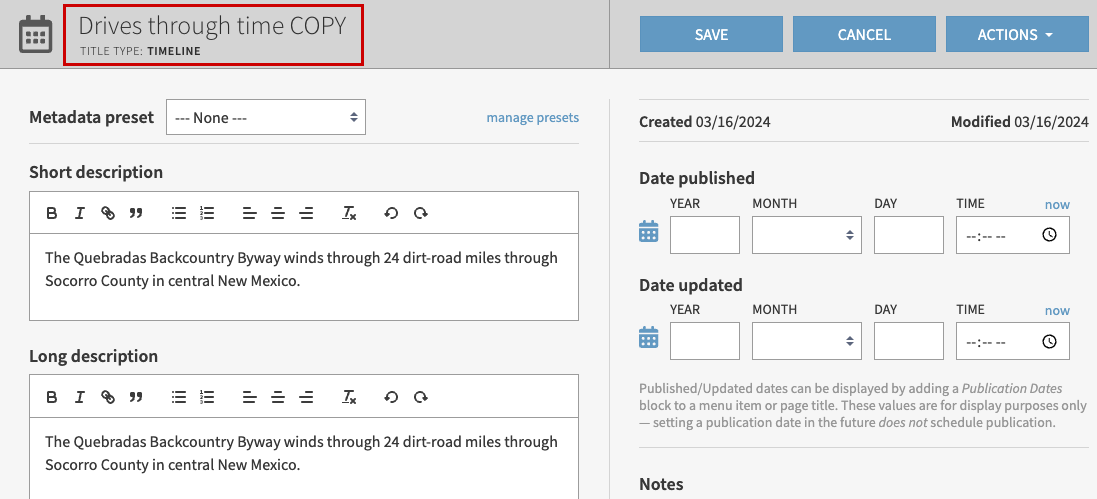This screenshot has width=1097, height=499.
Task: Add bulleted list in Short description editor
Action: [179, 213]
